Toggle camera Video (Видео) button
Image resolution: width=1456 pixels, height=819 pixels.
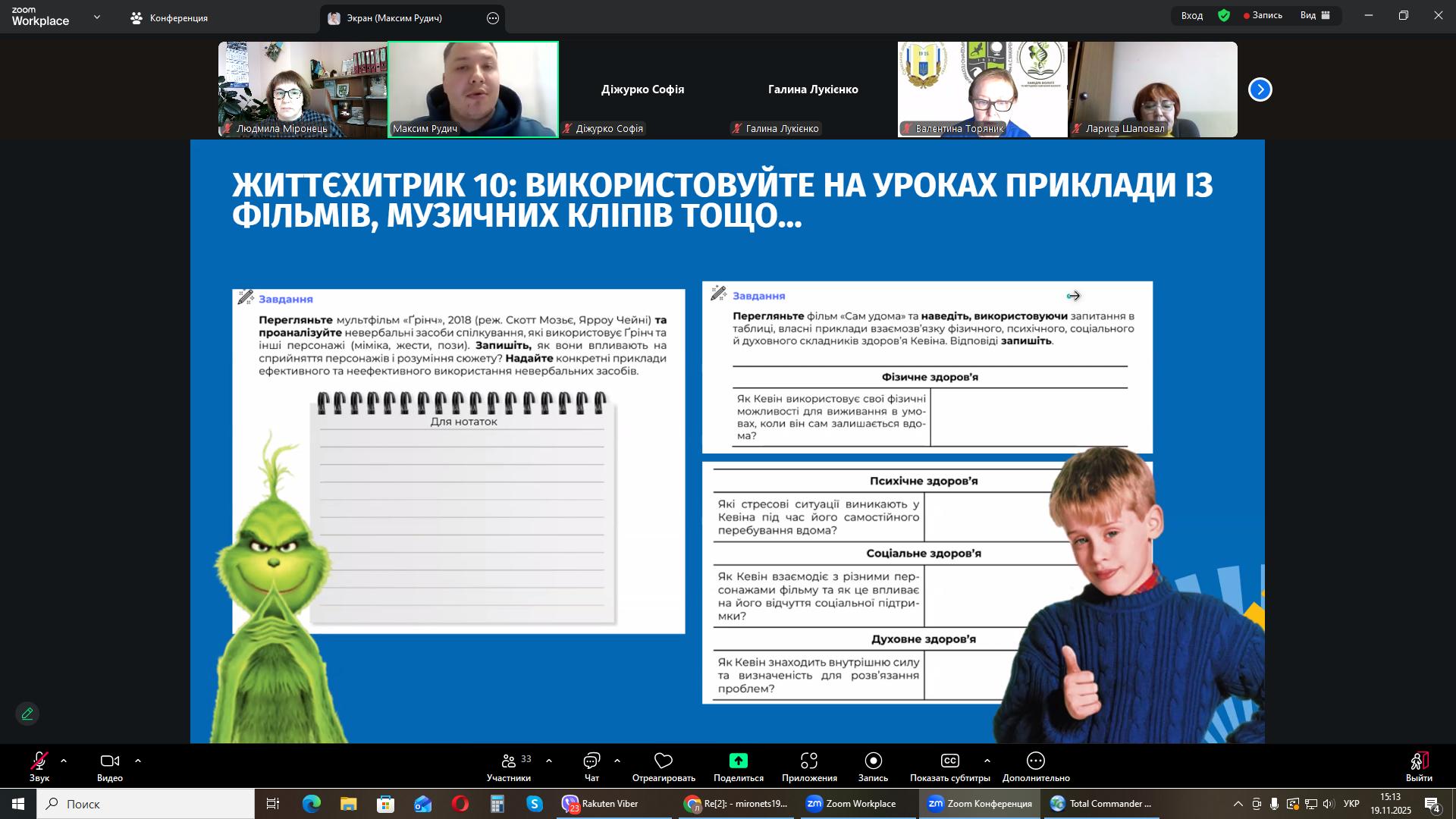[110, 761]
